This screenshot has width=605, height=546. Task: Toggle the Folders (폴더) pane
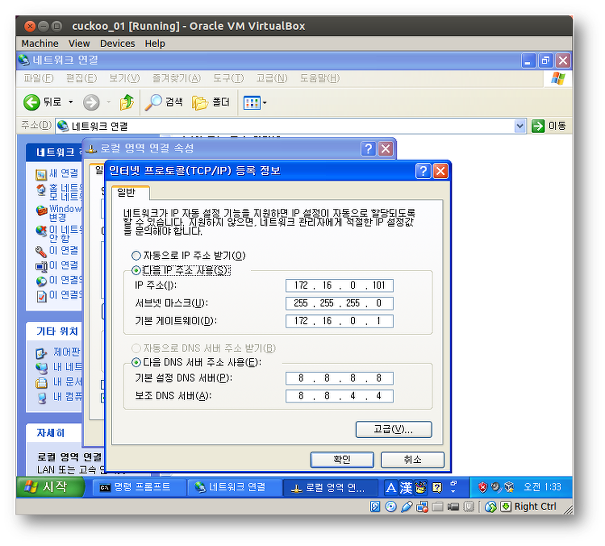[211, 102]
